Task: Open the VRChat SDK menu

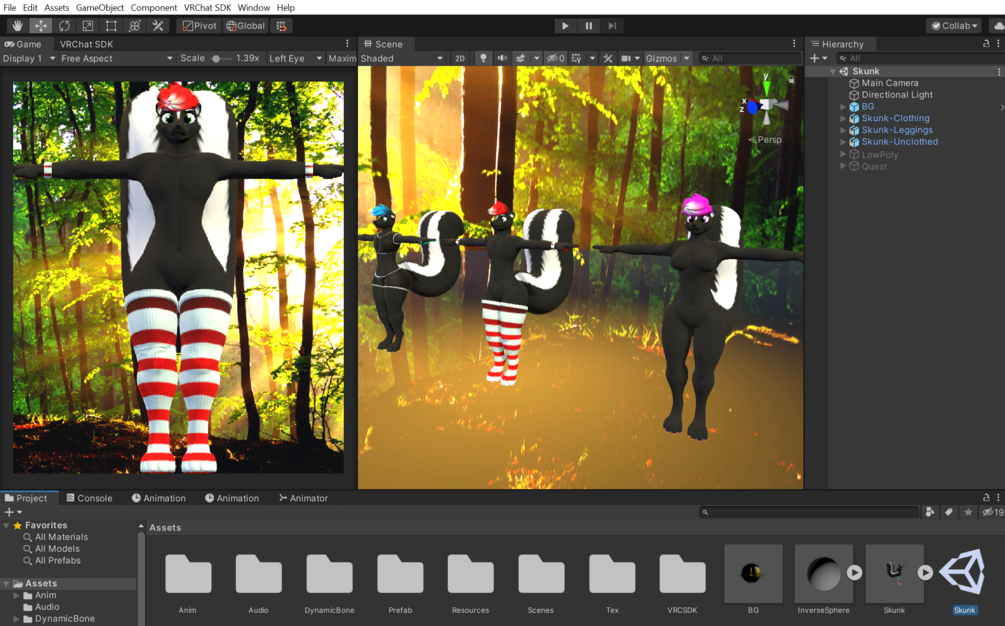Action: [207, 8]
